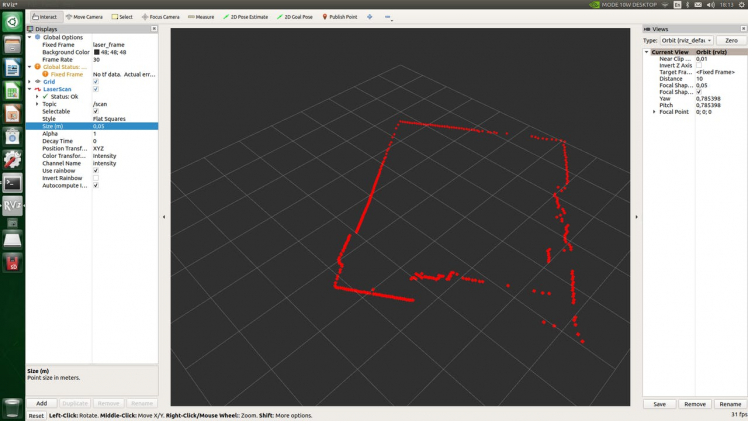The width and height of the screenshot is (748, 421).
Task: Pick the Measure tool
Action: coord(201,17)
